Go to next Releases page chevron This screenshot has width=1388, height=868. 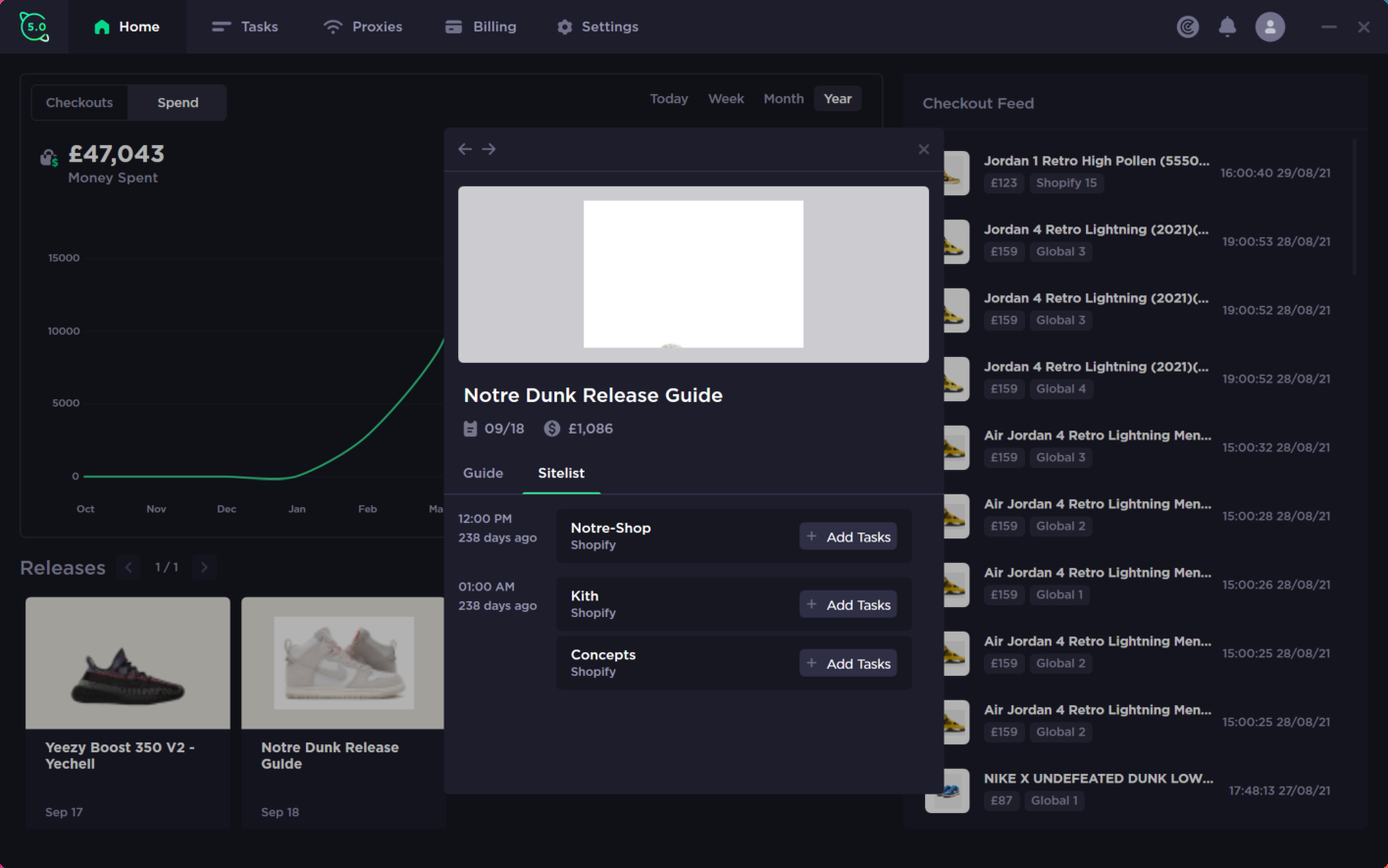pyautogui.click(x=204, y=567)
